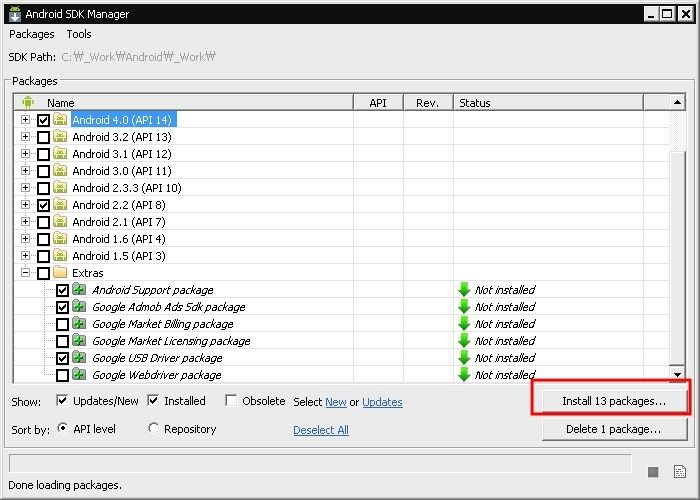Expand the Android 3.0 (API 11) tree node

click(x=25, y=170)
